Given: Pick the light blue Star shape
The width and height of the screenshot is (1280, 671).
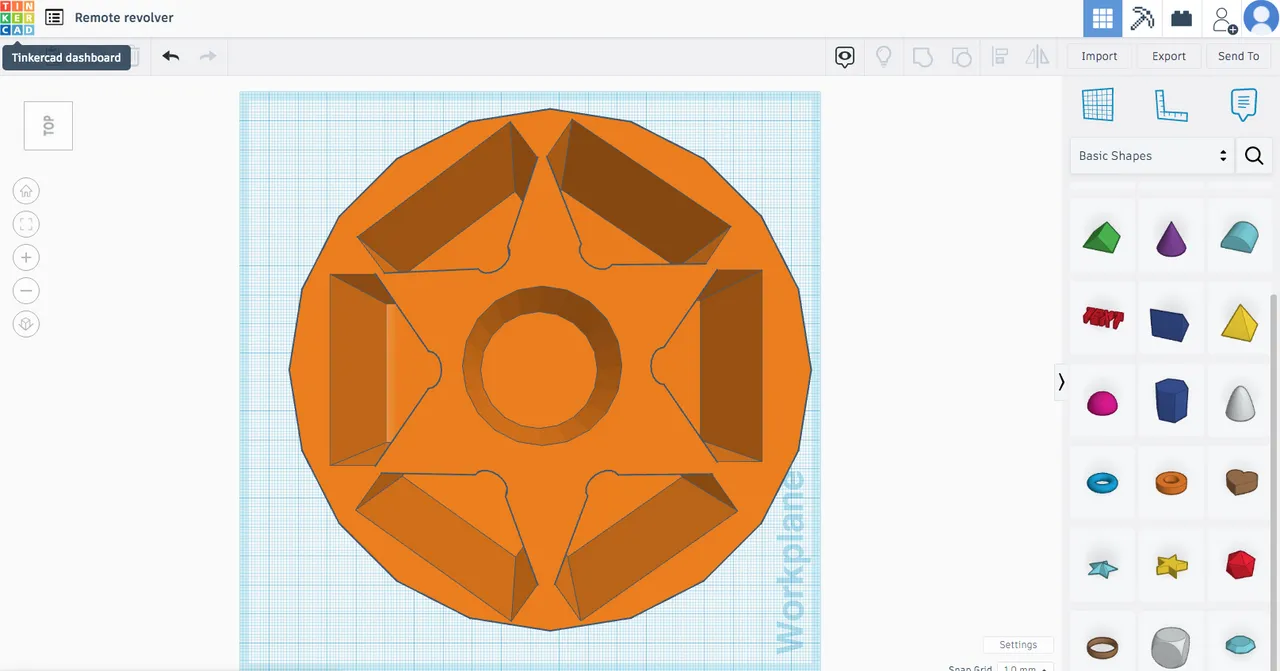Looking at the screenshot, I should point(1102,568).
